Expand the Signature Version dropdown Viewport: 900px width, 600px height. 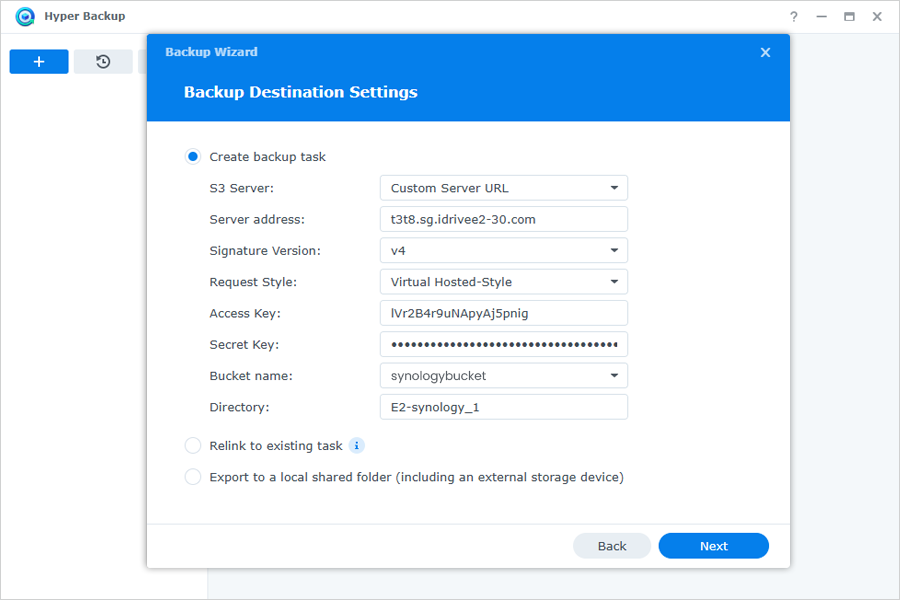point(503,250)
